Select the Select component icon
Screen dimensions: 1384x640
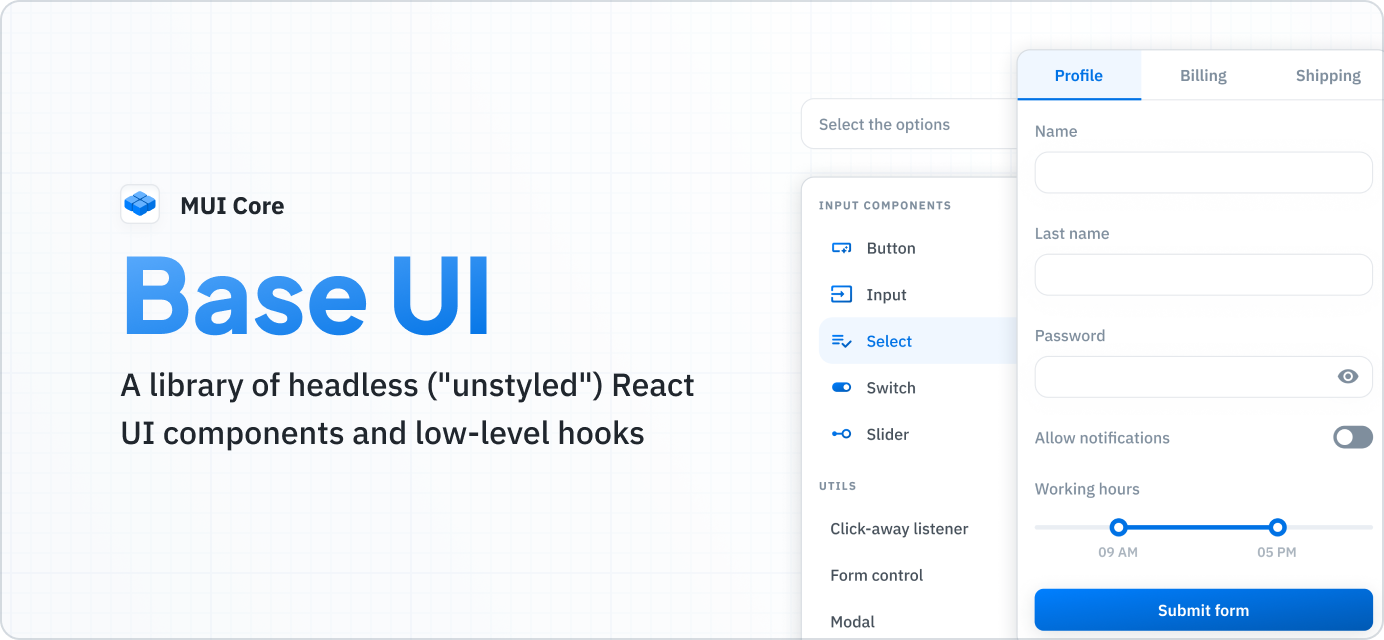click(x=839, y=341)
